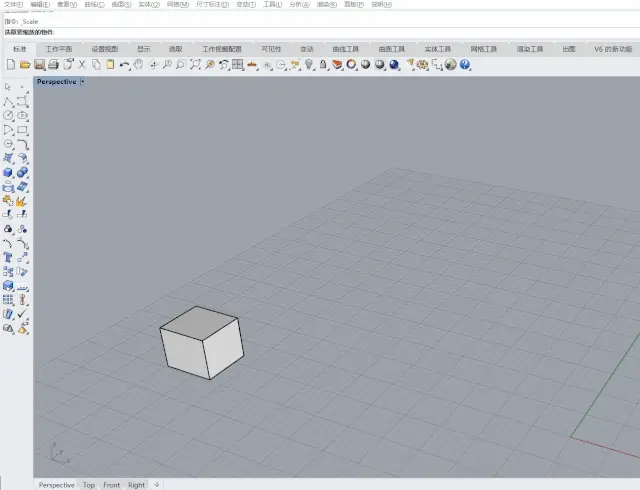Open the 编辑(E) menu
The width and height of the screenshot is (640, 490).
[x=40, y=4]
